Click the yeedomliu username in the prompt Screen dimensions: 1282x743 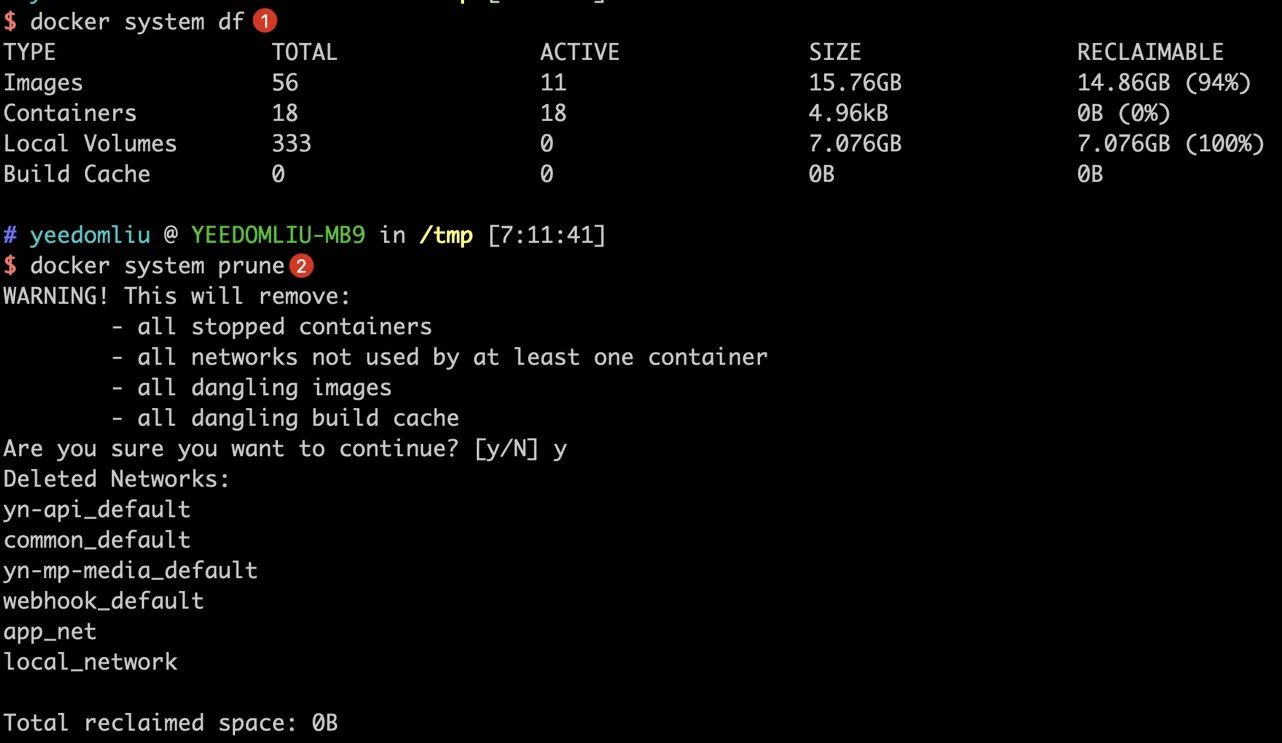[90, 235]
